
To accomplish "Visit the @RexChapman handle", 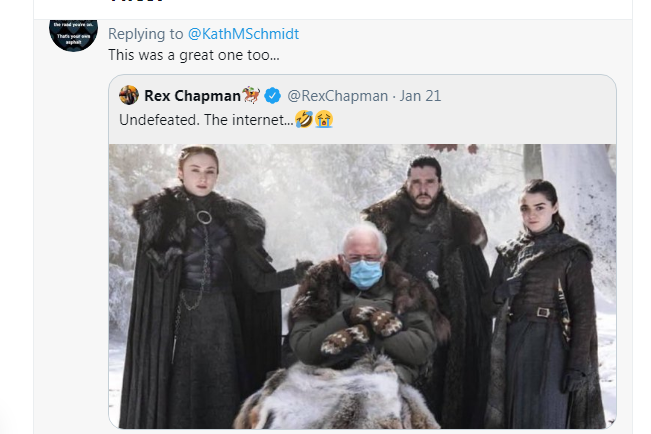I will click(x=336, y=96).
